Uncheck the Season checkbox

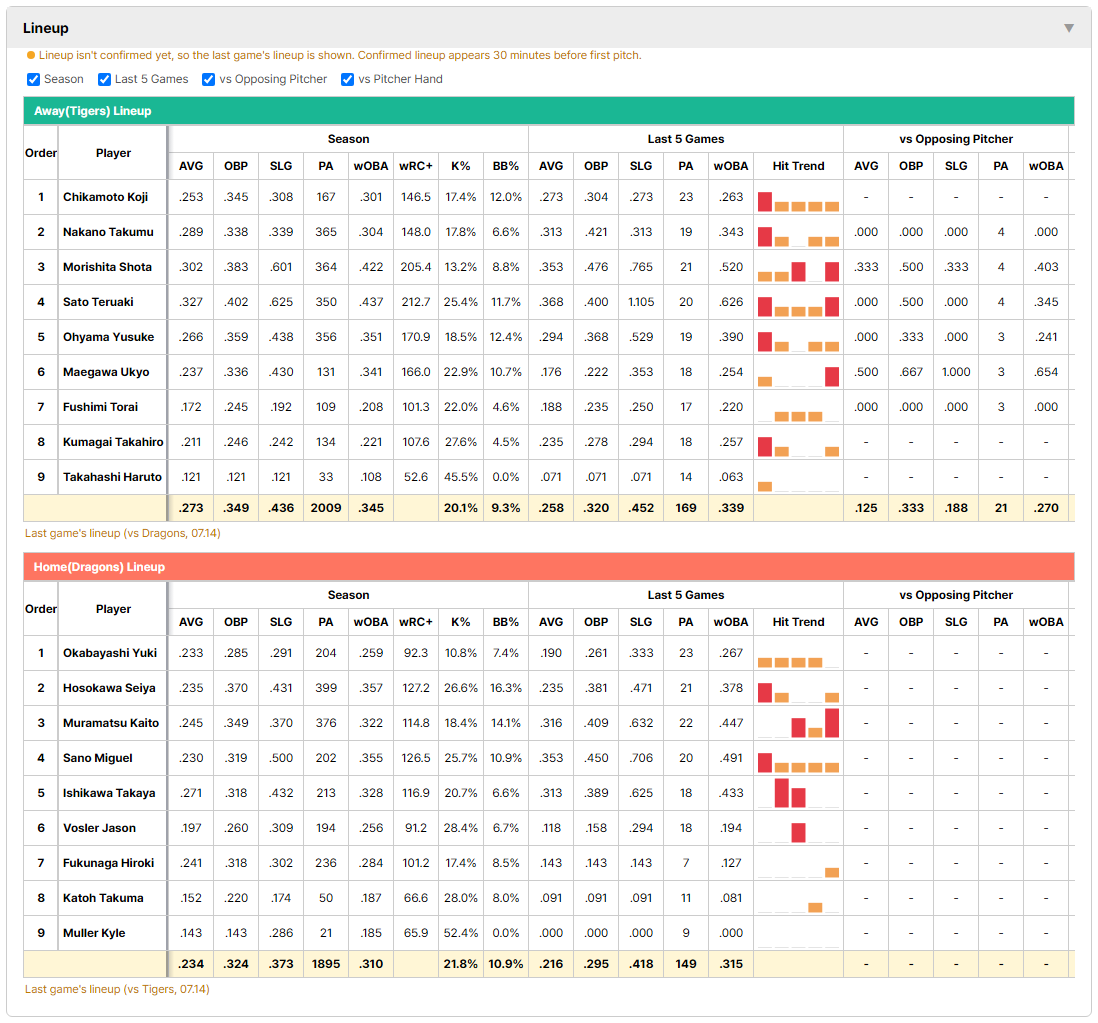point(34,79)
